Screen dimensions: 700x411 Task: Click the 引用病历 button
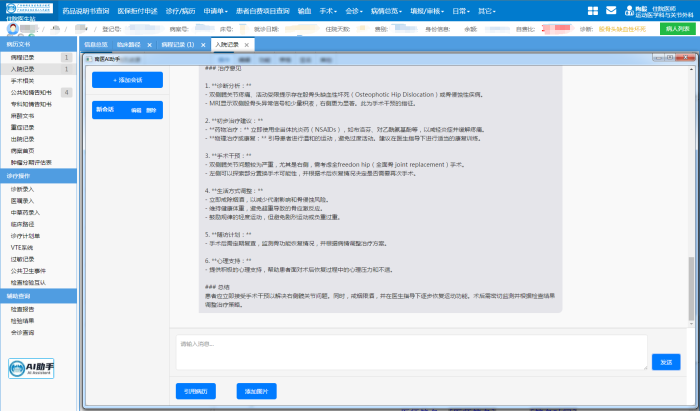tap(193, 391)
